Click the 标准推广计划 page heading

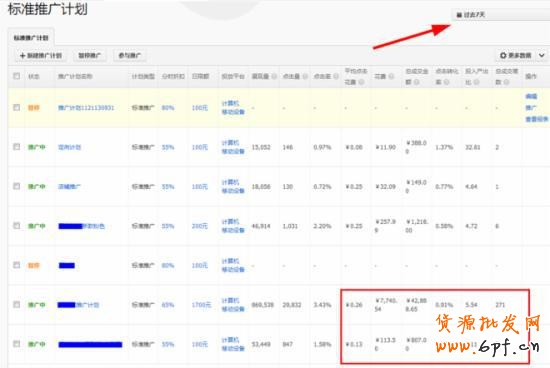[48, 9]
